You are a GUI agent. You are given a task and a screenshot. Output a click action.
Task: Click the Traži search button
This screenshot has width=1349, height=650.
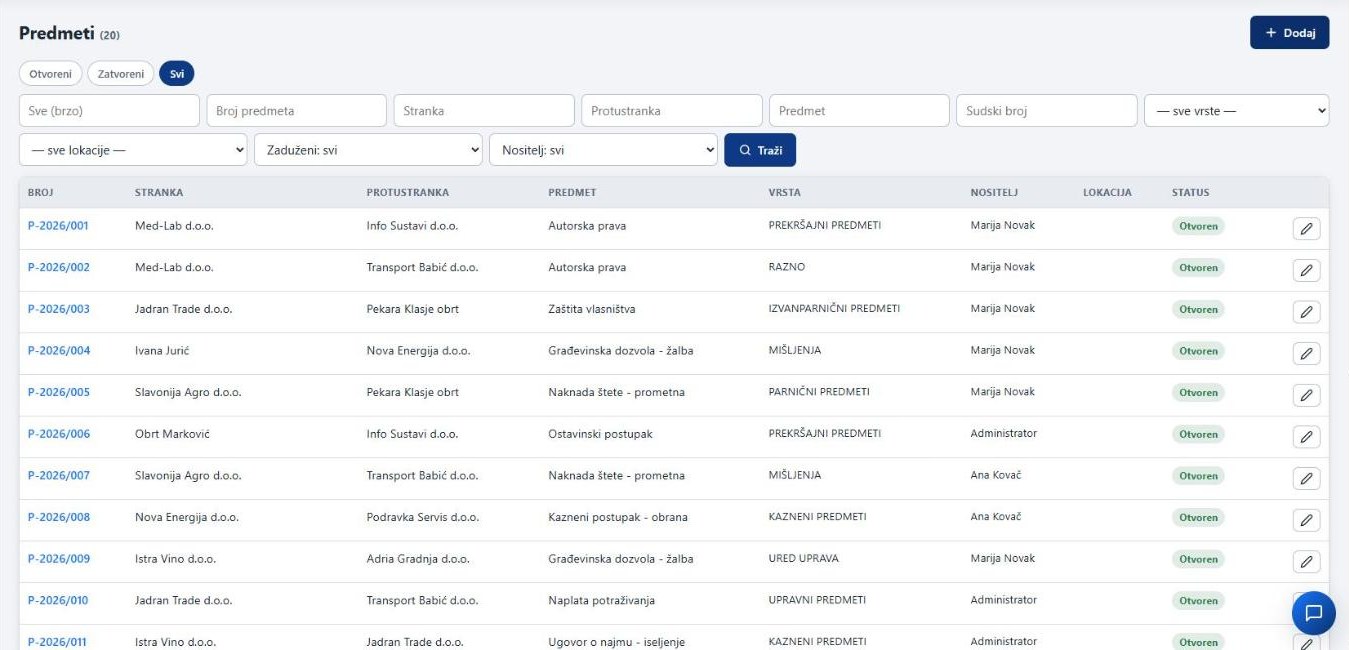pyautogui.click(x=760, y=150)
